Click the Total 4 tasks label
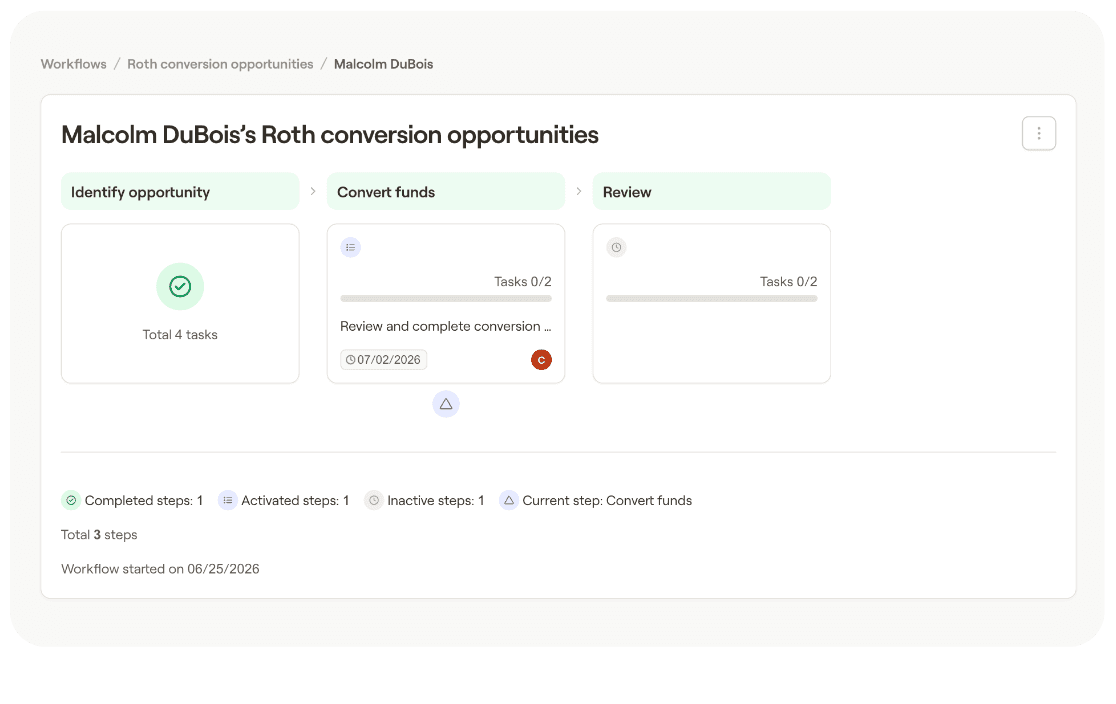 point(180,335)
